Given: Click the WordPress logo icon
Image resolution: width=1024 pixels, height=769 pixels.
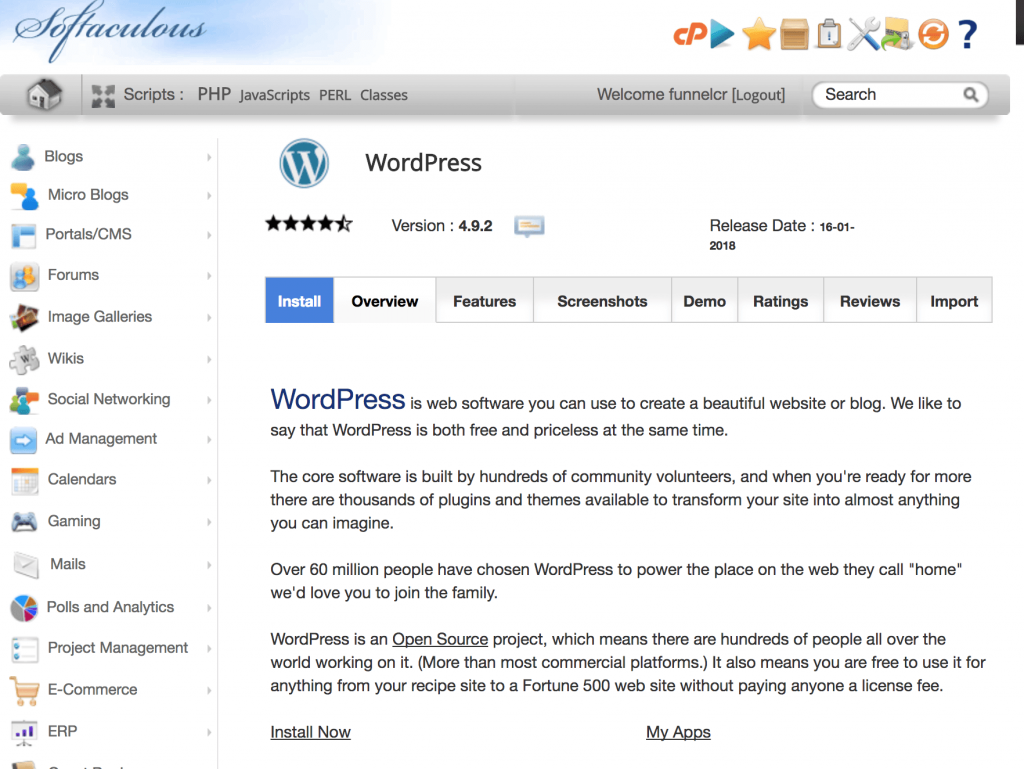Looking at the screenshot, I should point(304,163).
